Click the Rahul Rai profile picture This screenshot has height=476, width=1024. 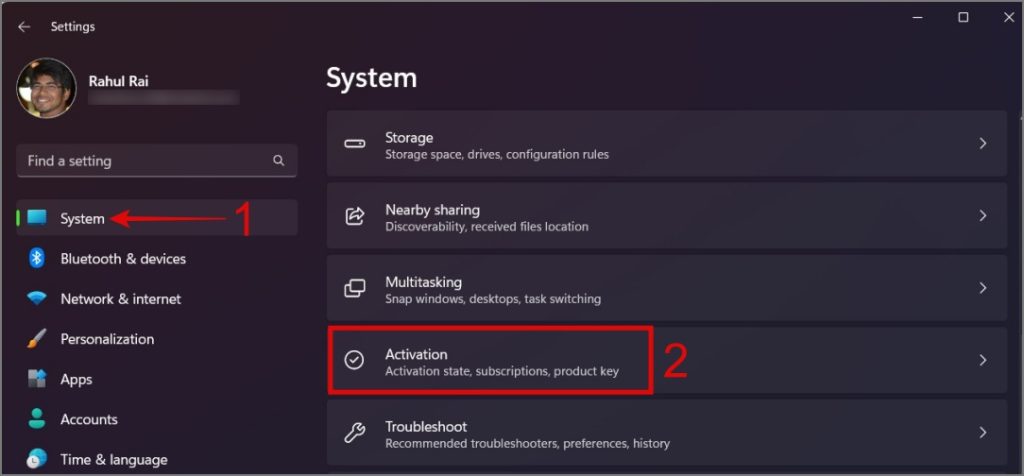coord(46,88)
